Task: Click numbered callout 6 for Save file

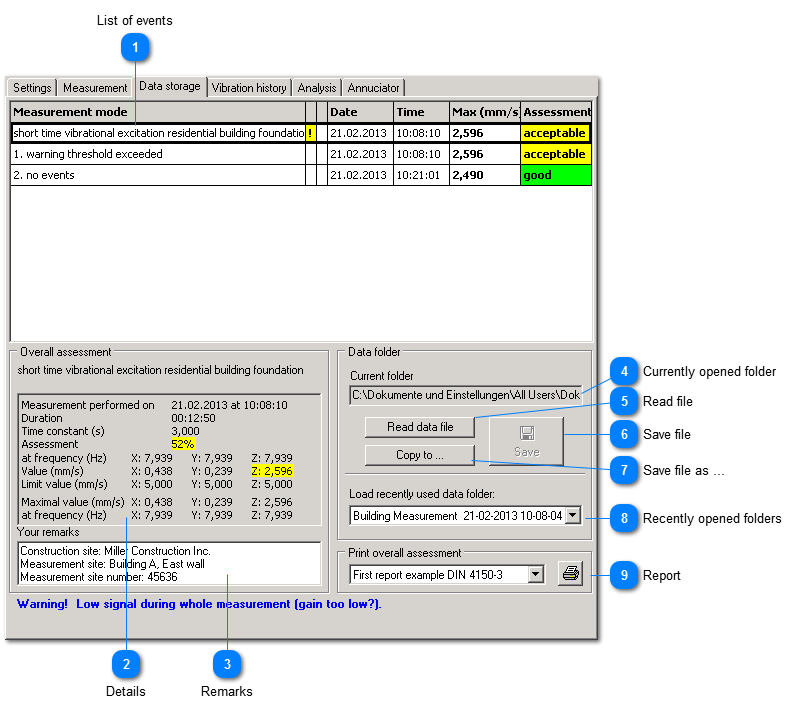Action: (624, 434)
